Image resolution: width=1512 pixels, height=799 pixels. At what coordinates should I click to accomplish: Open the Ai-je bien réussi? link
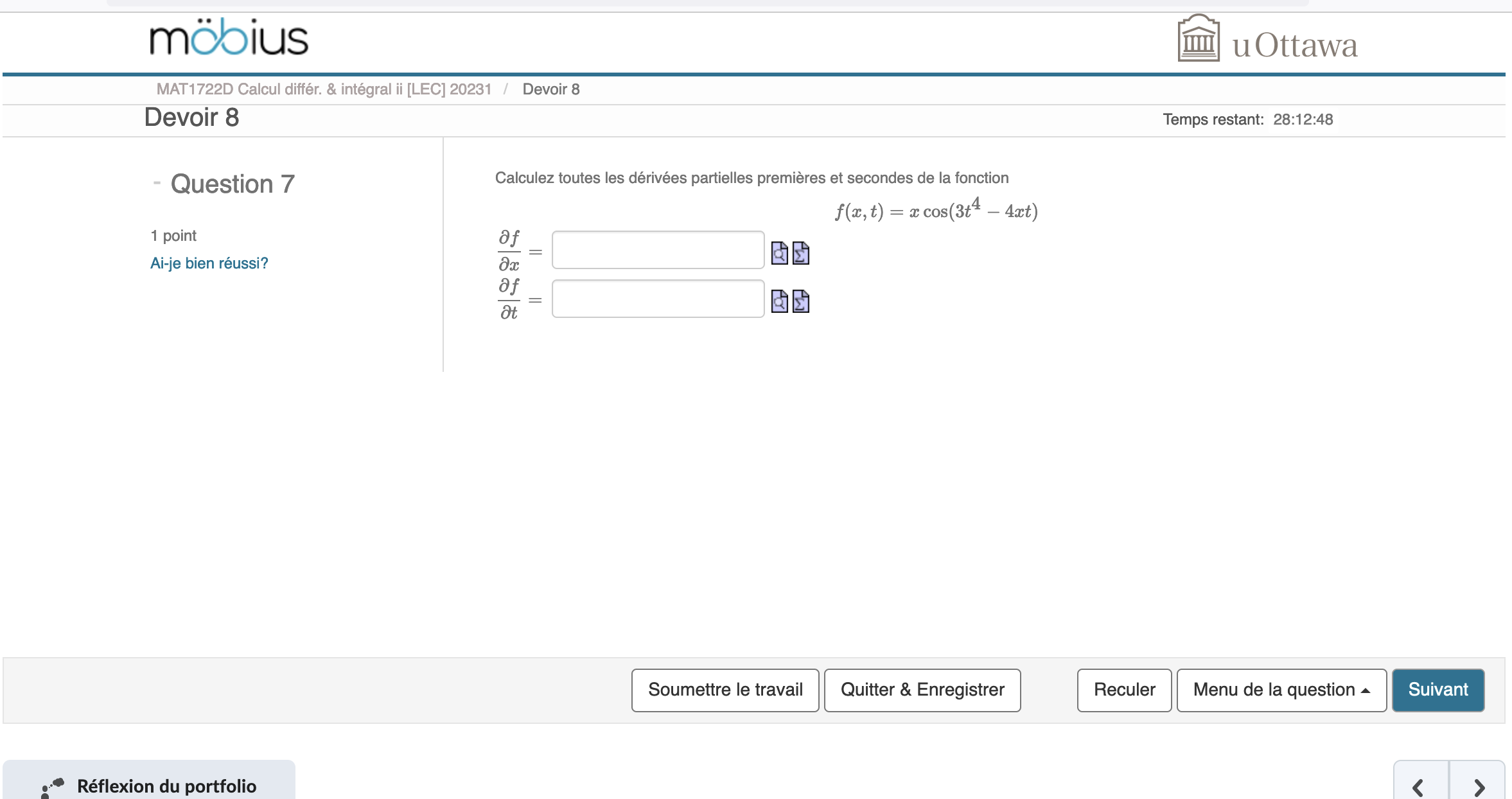(209, 263)
